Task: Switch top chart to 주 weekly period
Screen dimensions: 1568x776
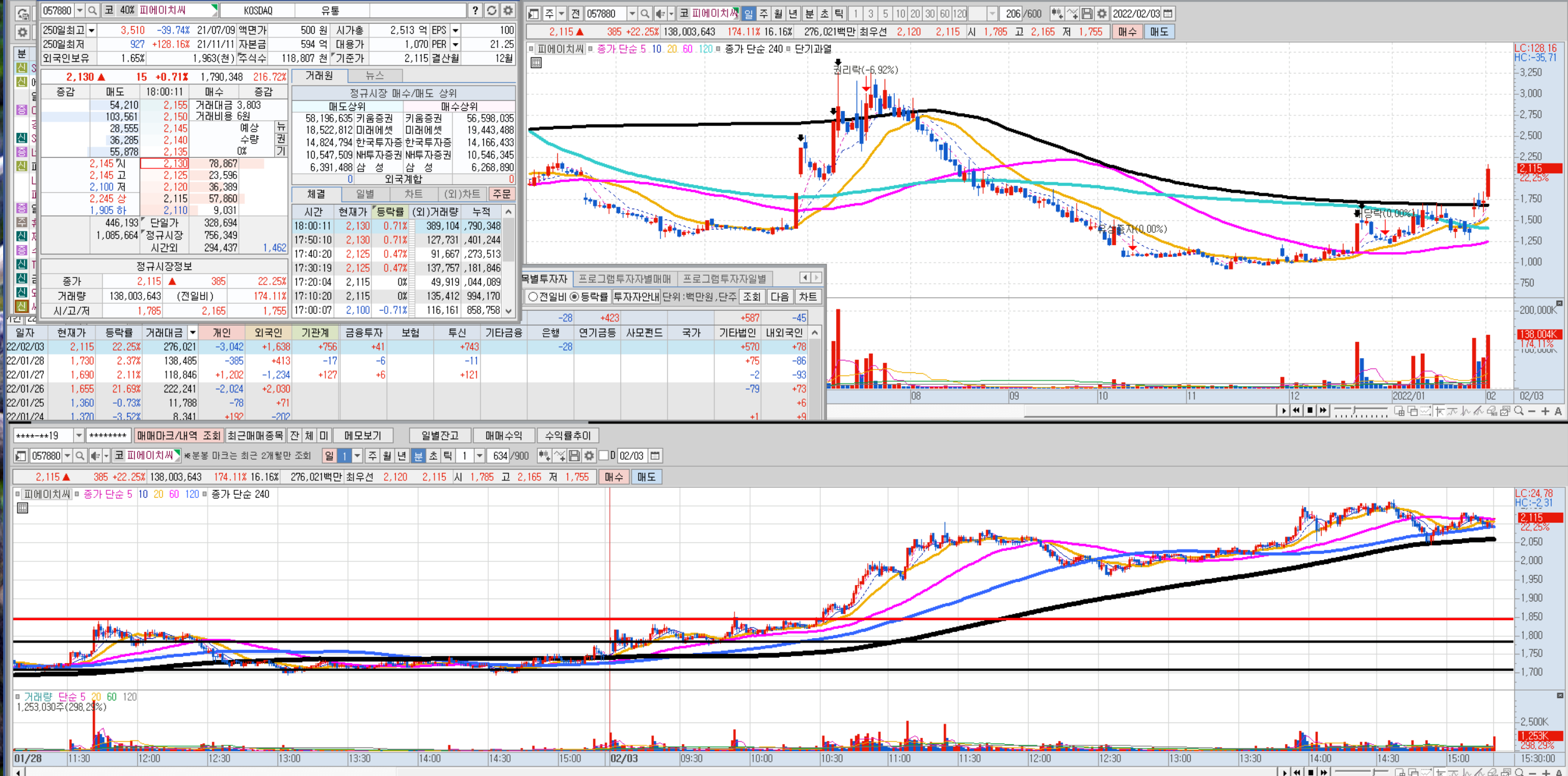Action: click(764, 14)
